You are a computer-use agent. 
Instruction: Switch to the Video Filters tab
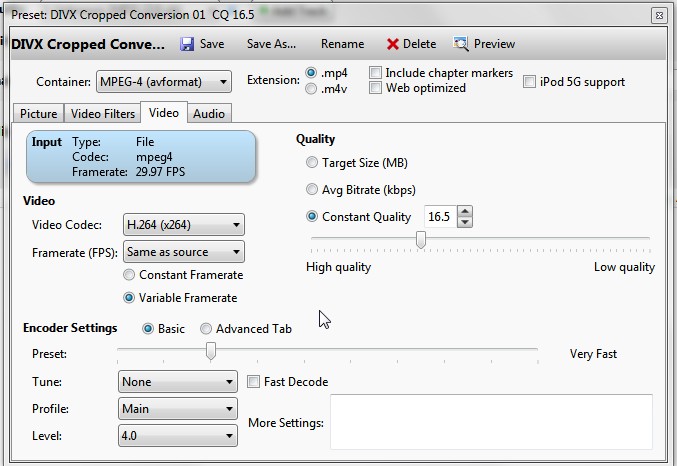(x=103, y=114)
